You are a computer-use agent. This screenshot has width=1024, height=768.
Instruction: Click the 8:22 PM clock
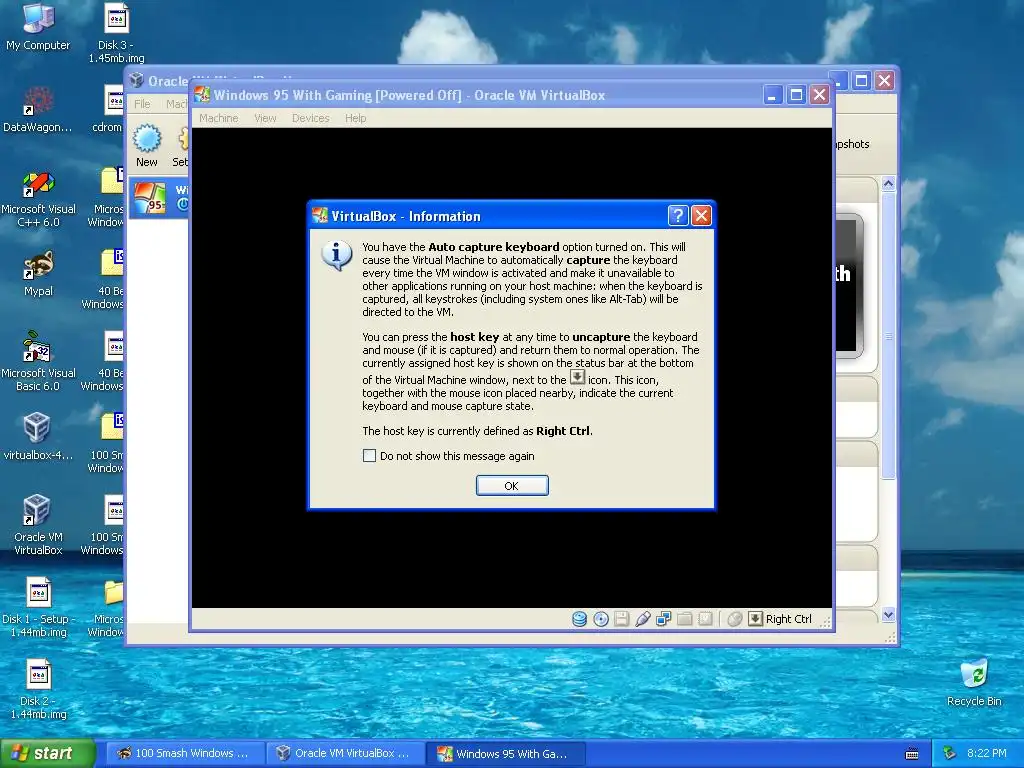point(987,754)
